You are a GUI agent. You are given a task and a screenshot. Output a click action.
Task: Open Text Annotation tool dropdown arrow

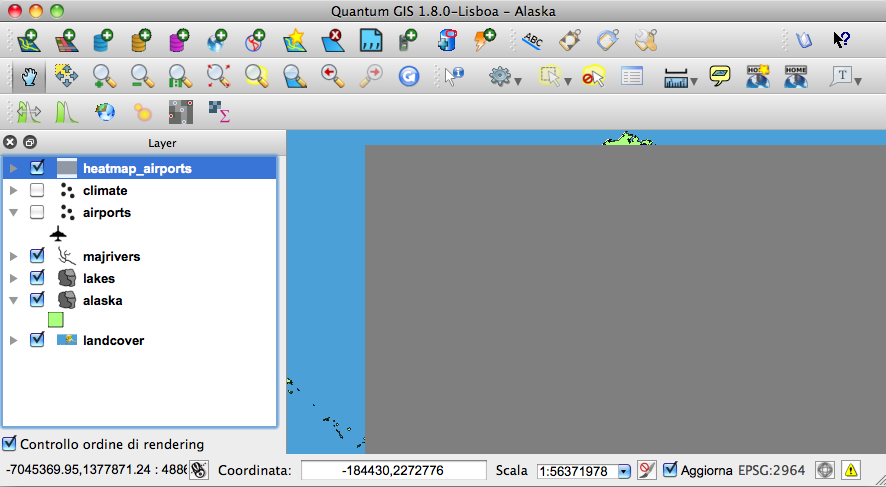pyautogui.click(x=858, y=82)
